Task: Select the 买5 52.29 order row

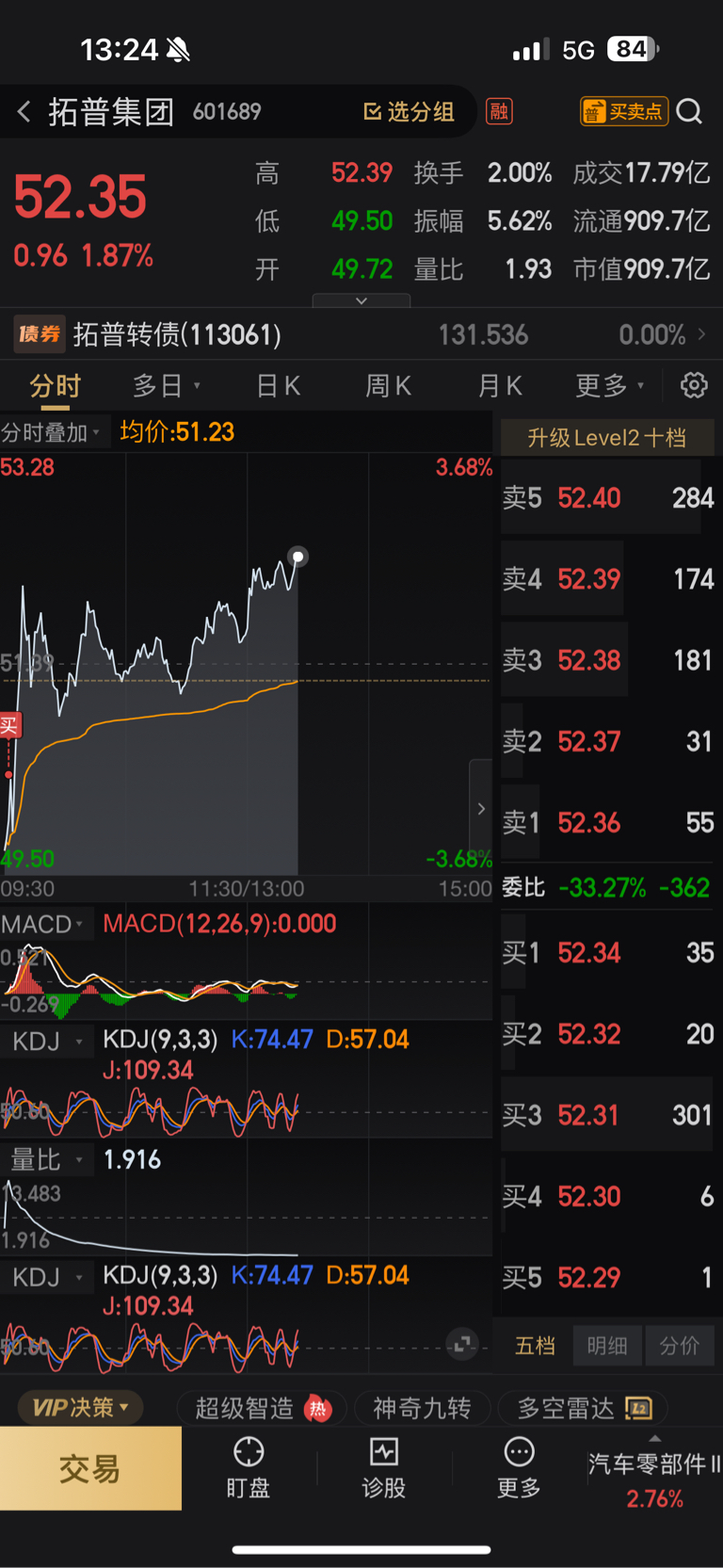Action: [608, 1277]
